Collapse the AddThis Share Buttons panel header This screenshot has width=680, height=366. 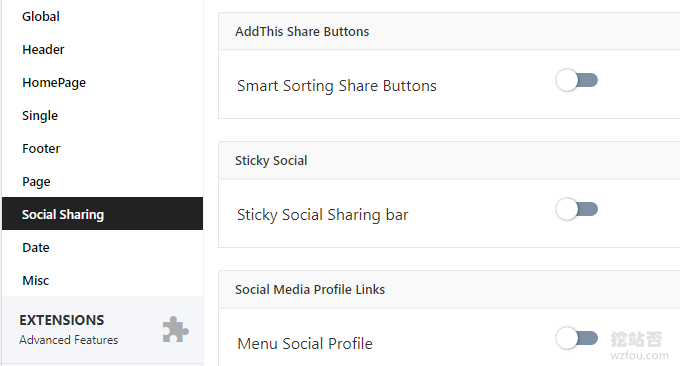(x=449, y=31)
